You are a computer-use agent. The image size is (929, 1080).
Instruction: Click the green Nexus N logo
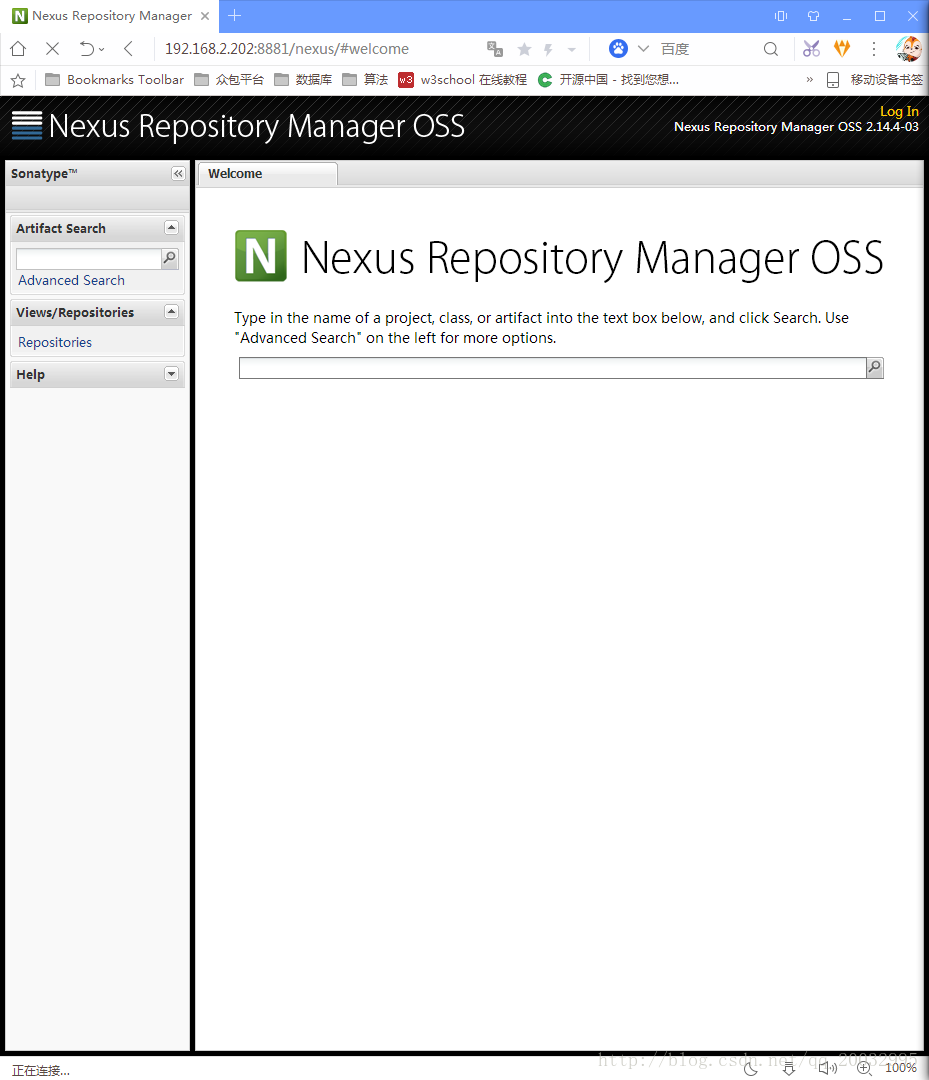coord(261,256)
